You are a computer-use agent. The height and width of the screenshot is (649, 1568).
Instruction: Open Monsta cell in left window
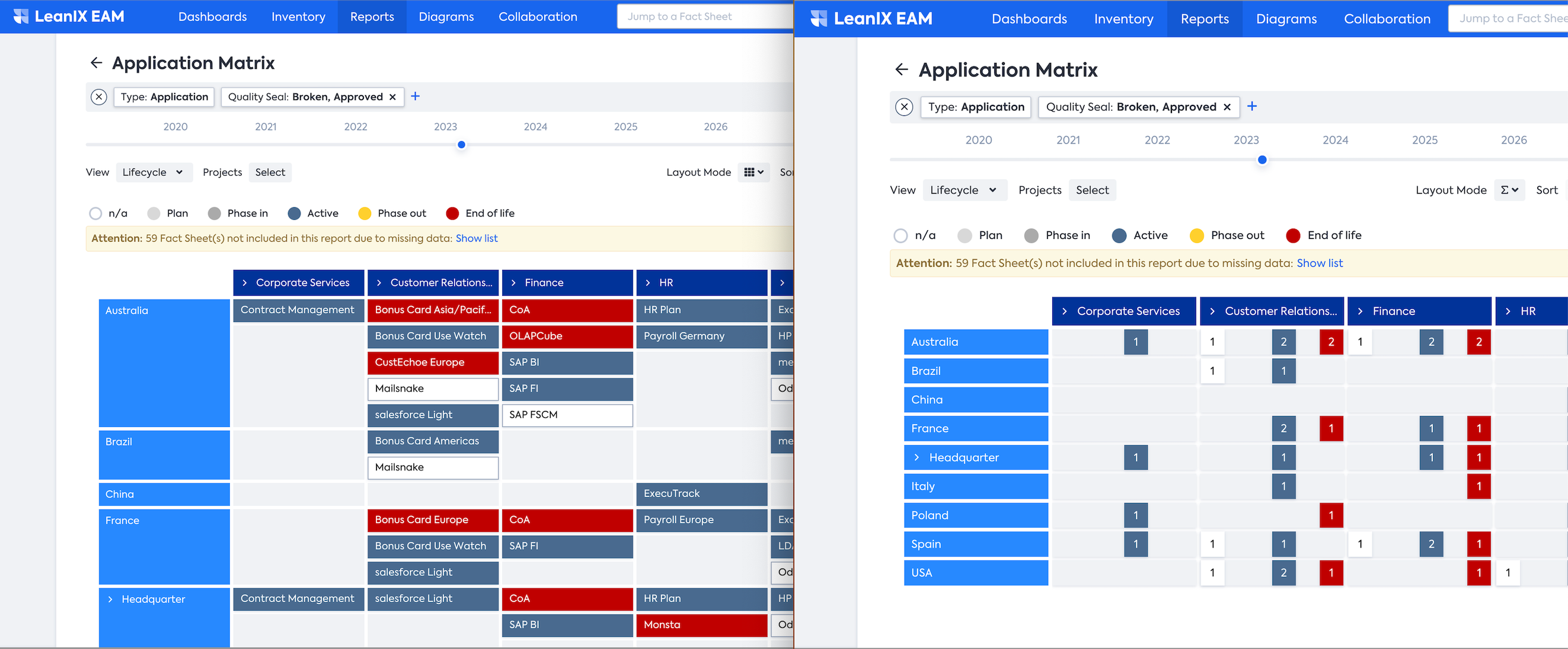[x=702, y=625]
